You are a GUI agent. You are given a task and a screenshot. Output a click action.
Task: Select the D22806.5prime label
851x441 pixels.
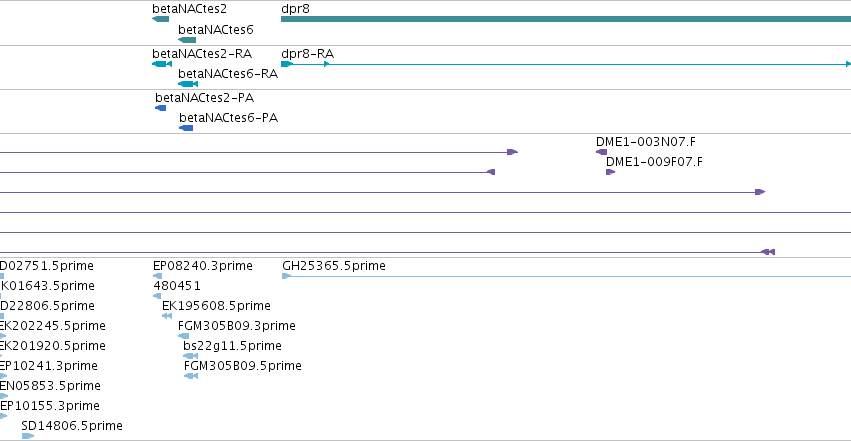(x=47, y=306)
